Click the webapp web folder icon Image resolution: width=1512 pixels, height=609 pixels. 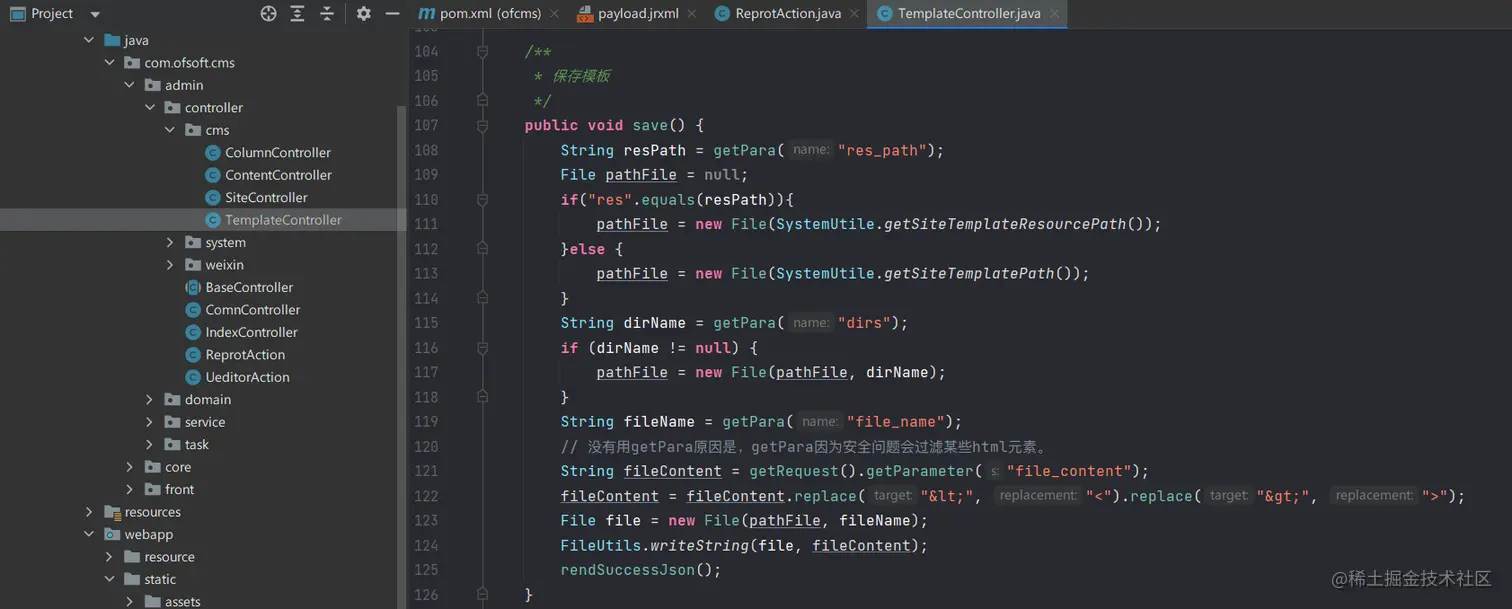click(x=112, y=534)
